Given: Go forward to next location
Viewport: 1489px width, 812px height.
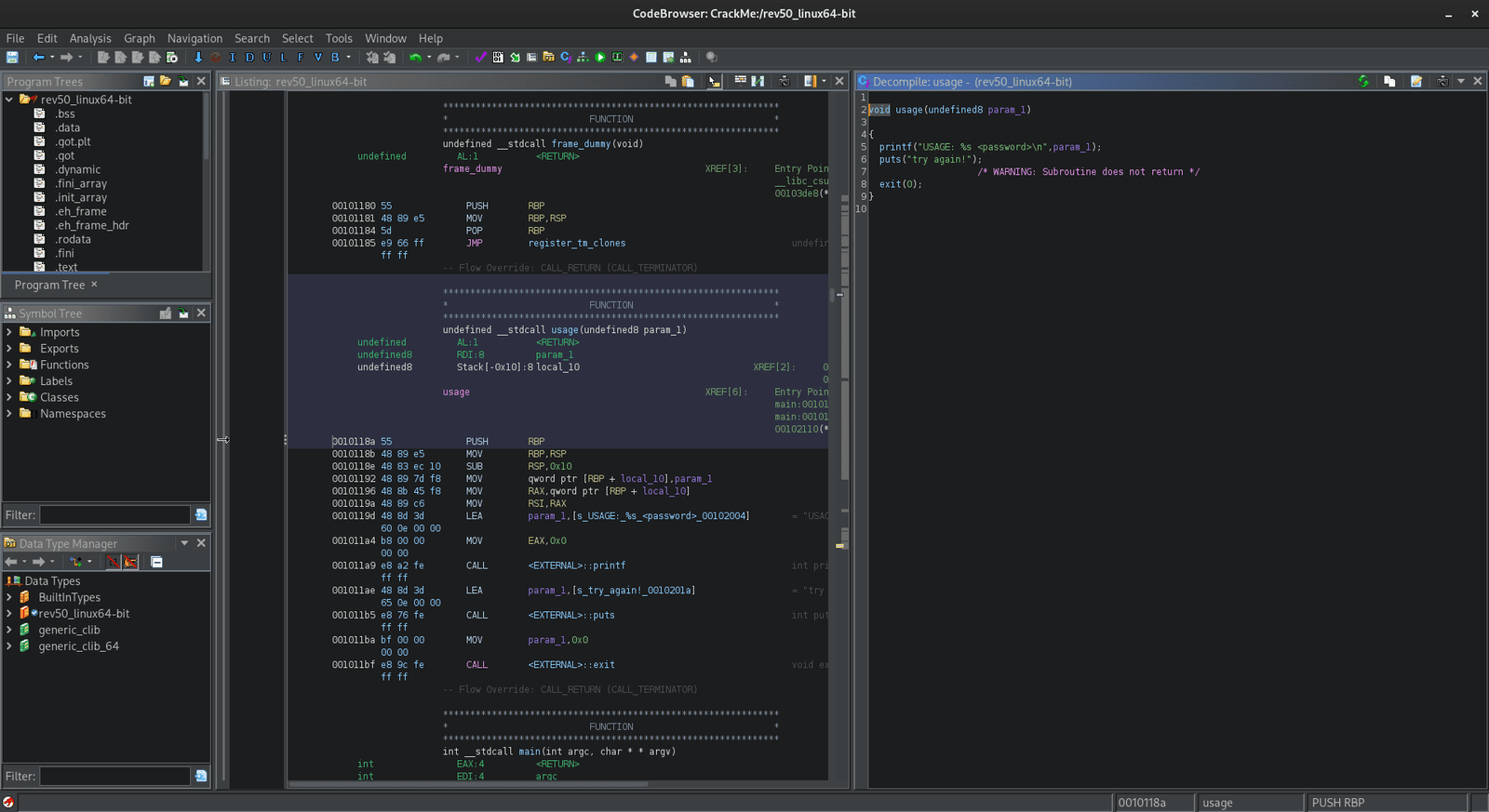Looking at the screenshot, I should (66, 58).
